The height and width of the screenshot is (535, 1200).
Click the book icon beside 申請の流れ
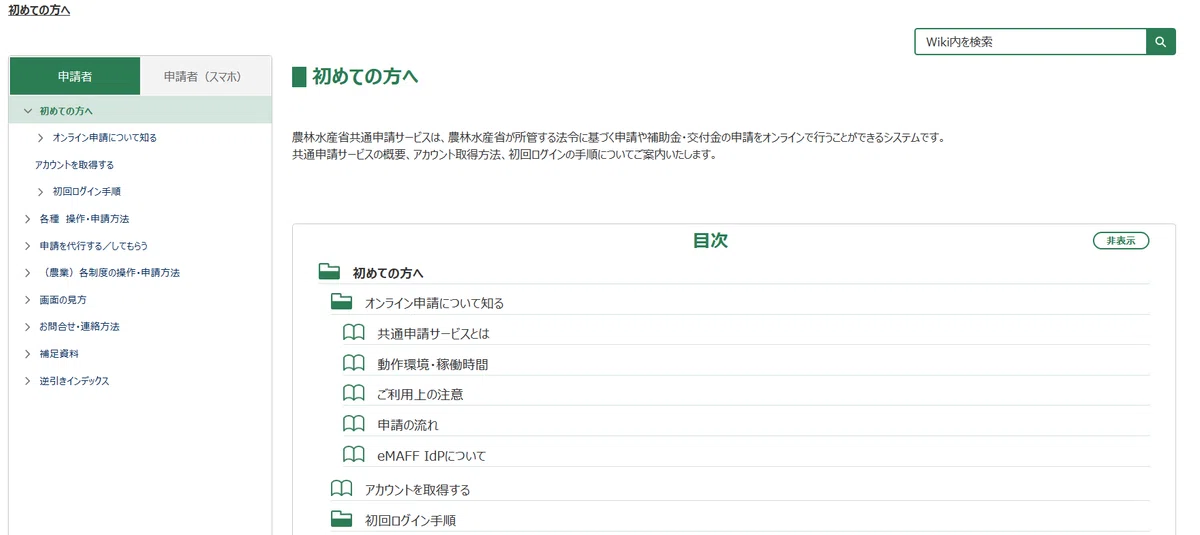point(354,424)
